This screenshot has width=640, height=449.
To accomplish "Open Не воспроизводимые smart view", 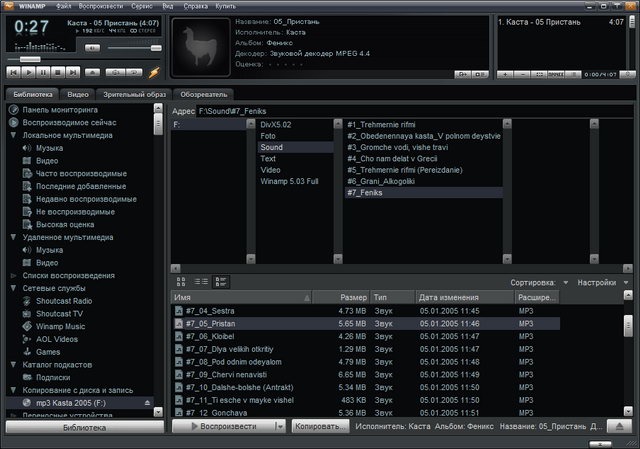I will pos(75,212).
